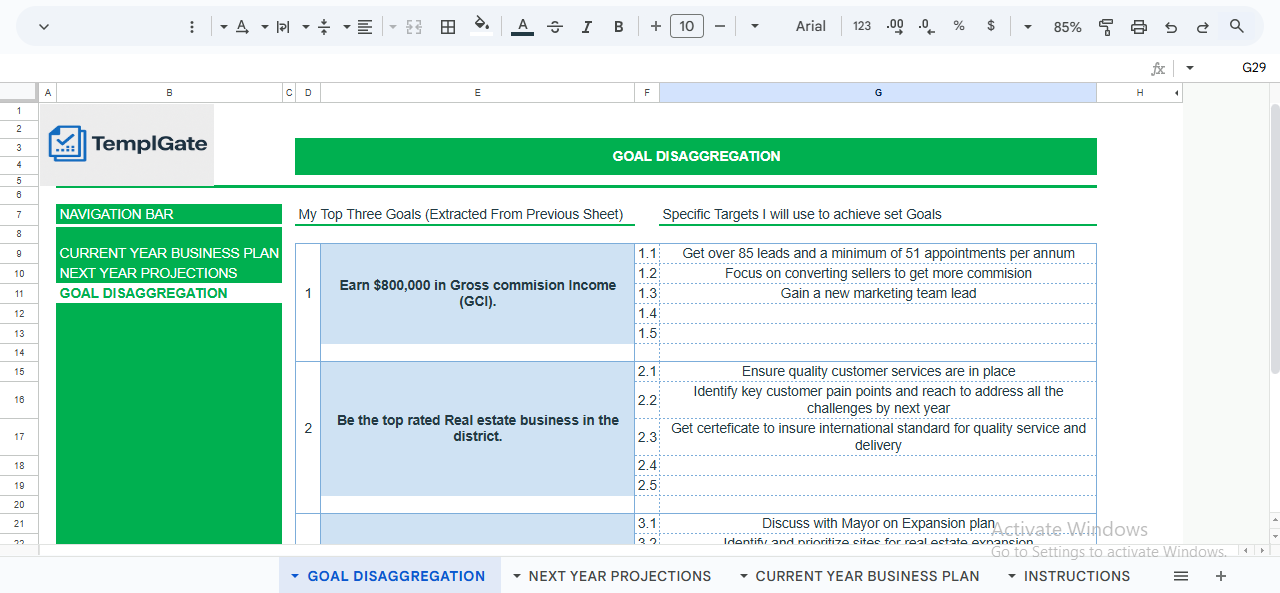This screenshot has width=1280, height=593.
Task: Open the fill color picker
Action: tap(481, 26)
